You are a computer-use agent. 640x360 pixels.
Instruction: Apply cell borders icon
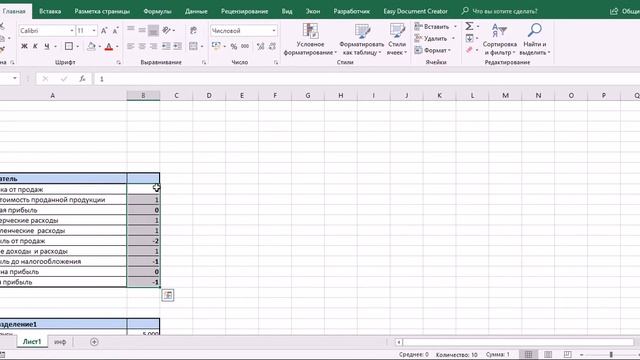click(x=69, y=47)
